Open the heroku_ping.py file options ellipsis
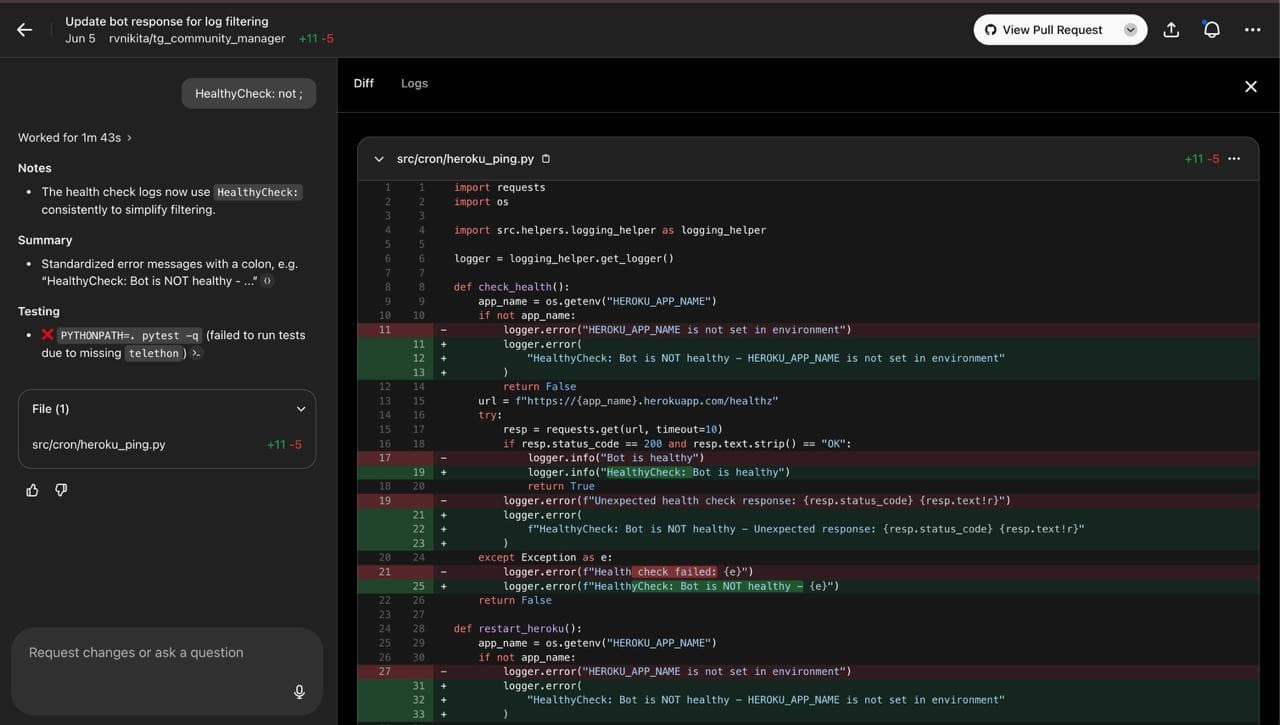Screen dimensions: 1280x725 pos(1234,159)
